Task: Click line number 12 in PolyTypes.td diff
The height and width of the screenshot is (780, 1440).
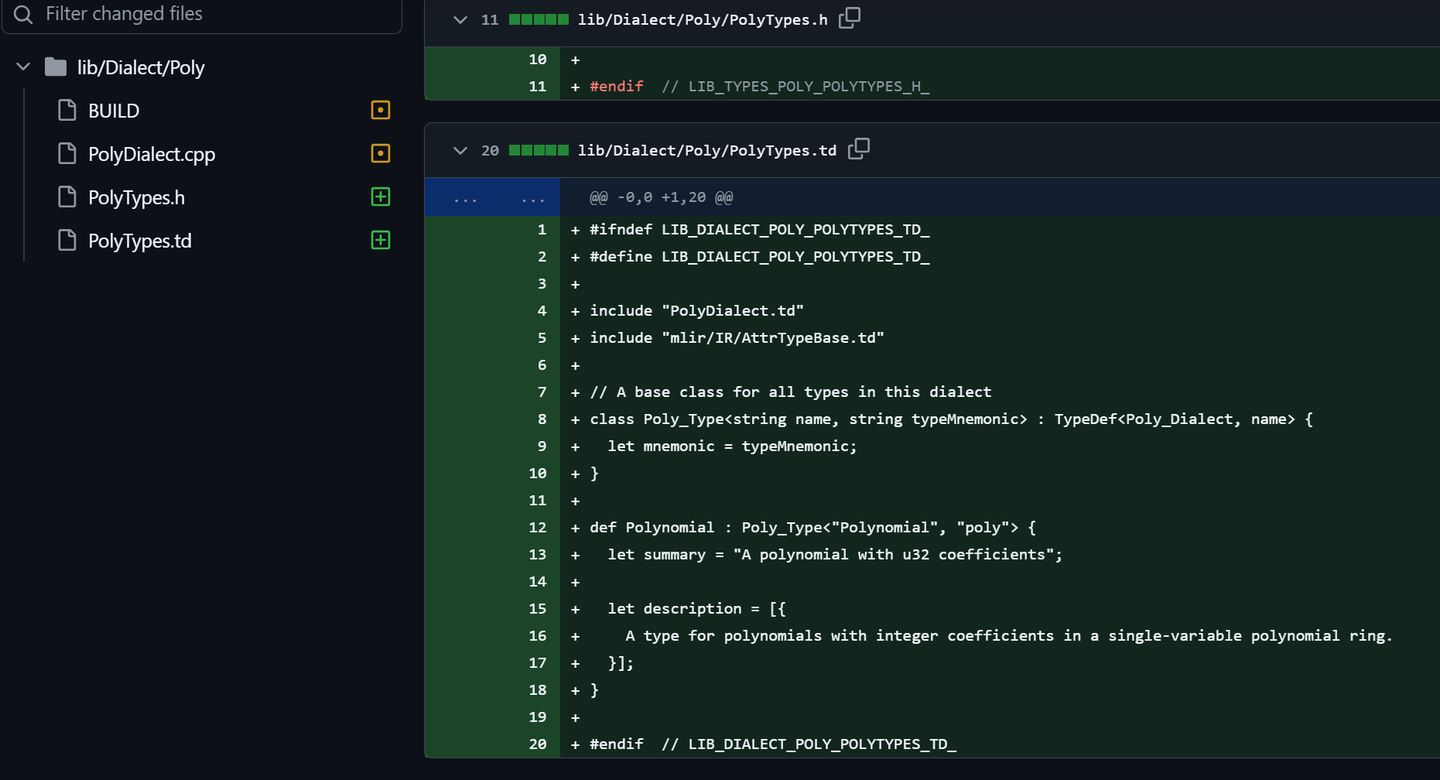Action: (537, 527)
